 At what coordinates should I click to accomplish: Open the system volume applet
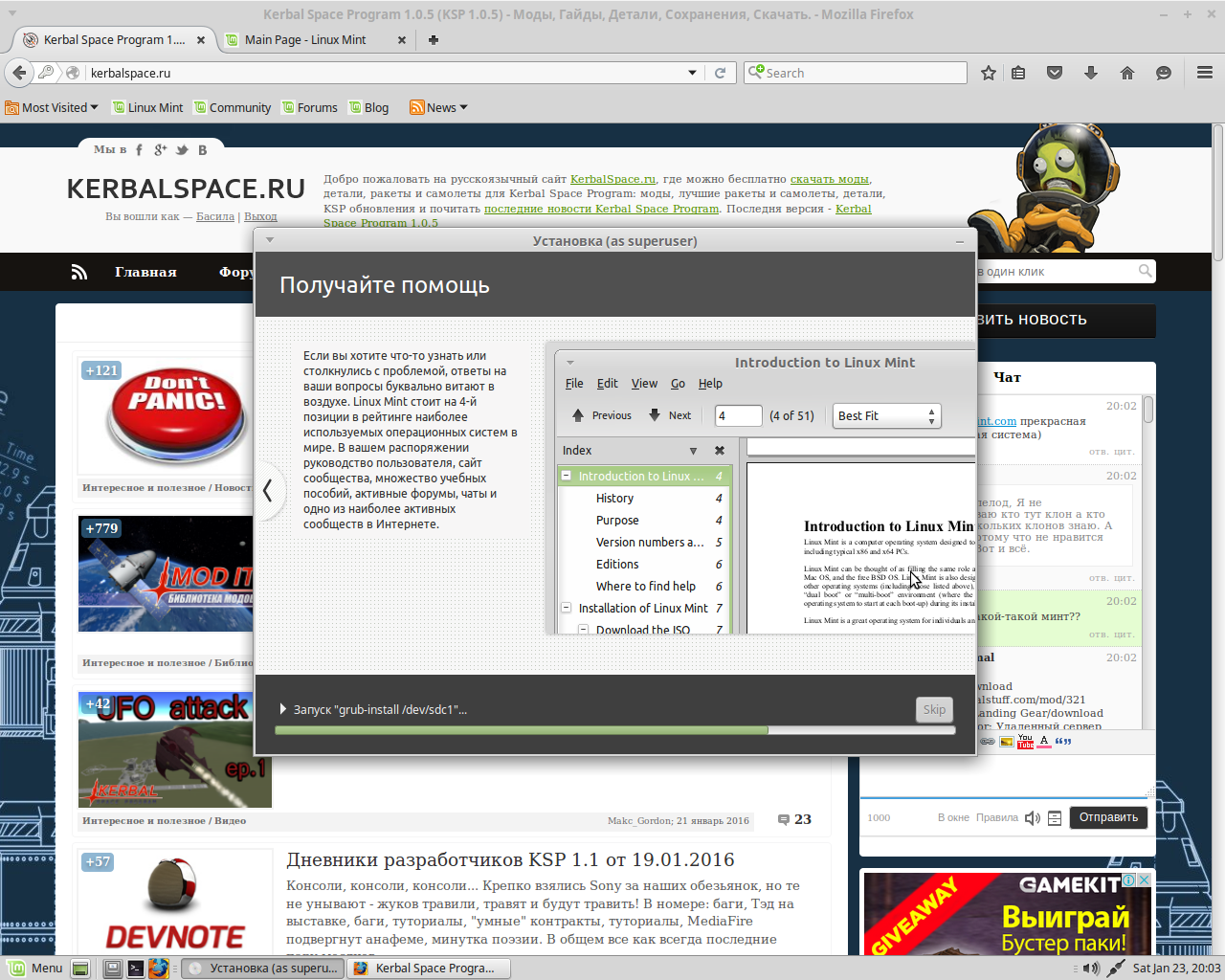point(1091,969)
